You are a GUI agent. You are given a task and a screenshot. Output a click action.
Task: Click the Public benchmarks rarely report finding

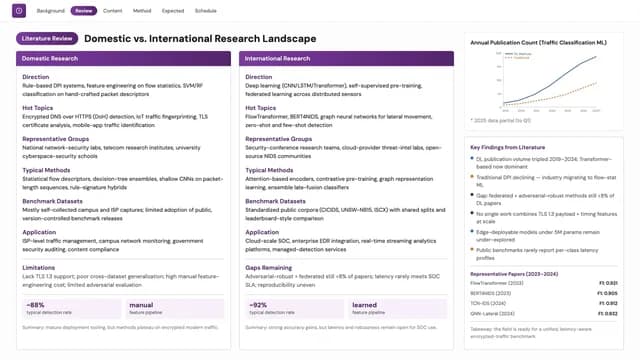pyautogui.click(x=544, y=254)
